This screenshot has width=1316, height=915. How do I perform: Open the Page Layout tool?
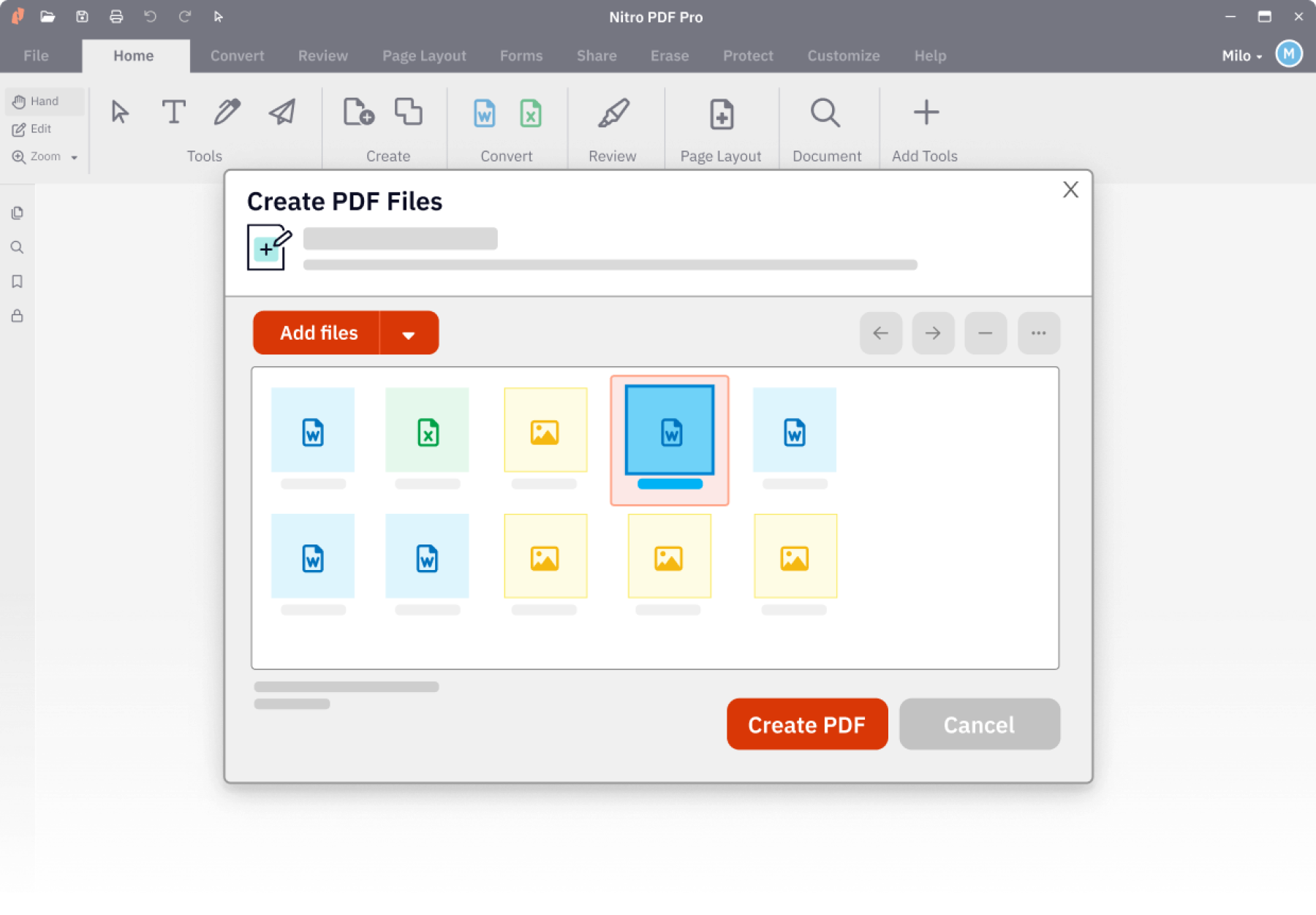(x=721, y=113)
